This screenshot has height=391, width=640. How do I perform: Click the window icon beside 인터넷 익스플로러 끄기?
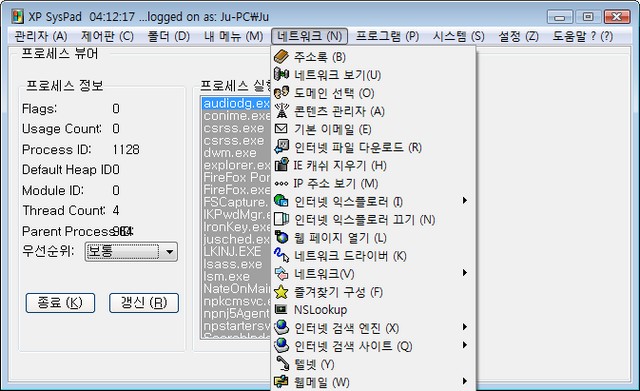[281, 219]
